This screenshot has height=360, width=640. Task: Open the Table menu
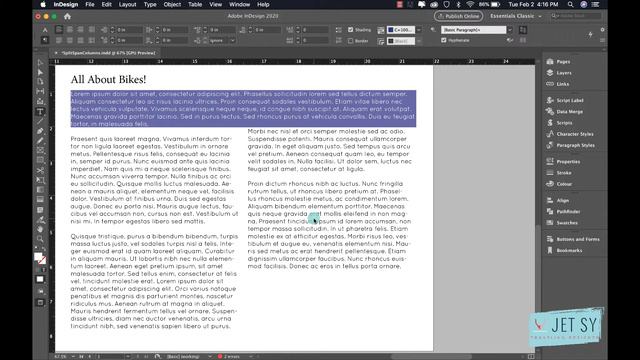195,4
